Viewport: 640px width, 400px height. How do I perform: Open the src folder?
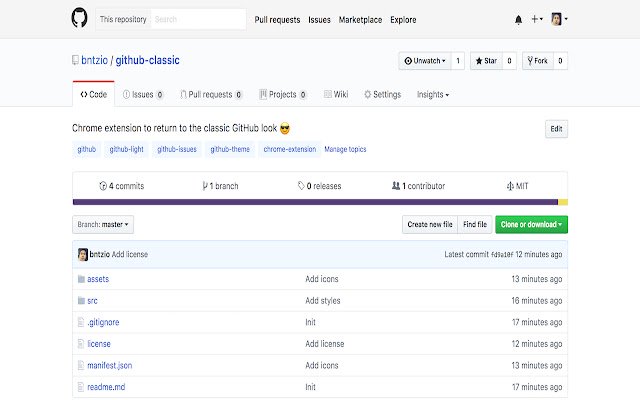(x=92, y=301)
